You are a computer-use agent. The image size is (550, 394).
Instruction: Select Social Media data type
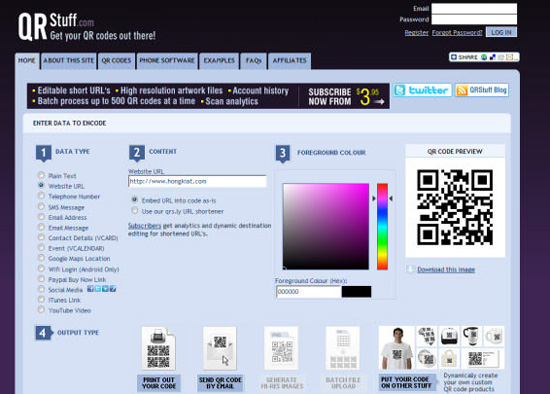pyautogui.click(x=41, y=289)
